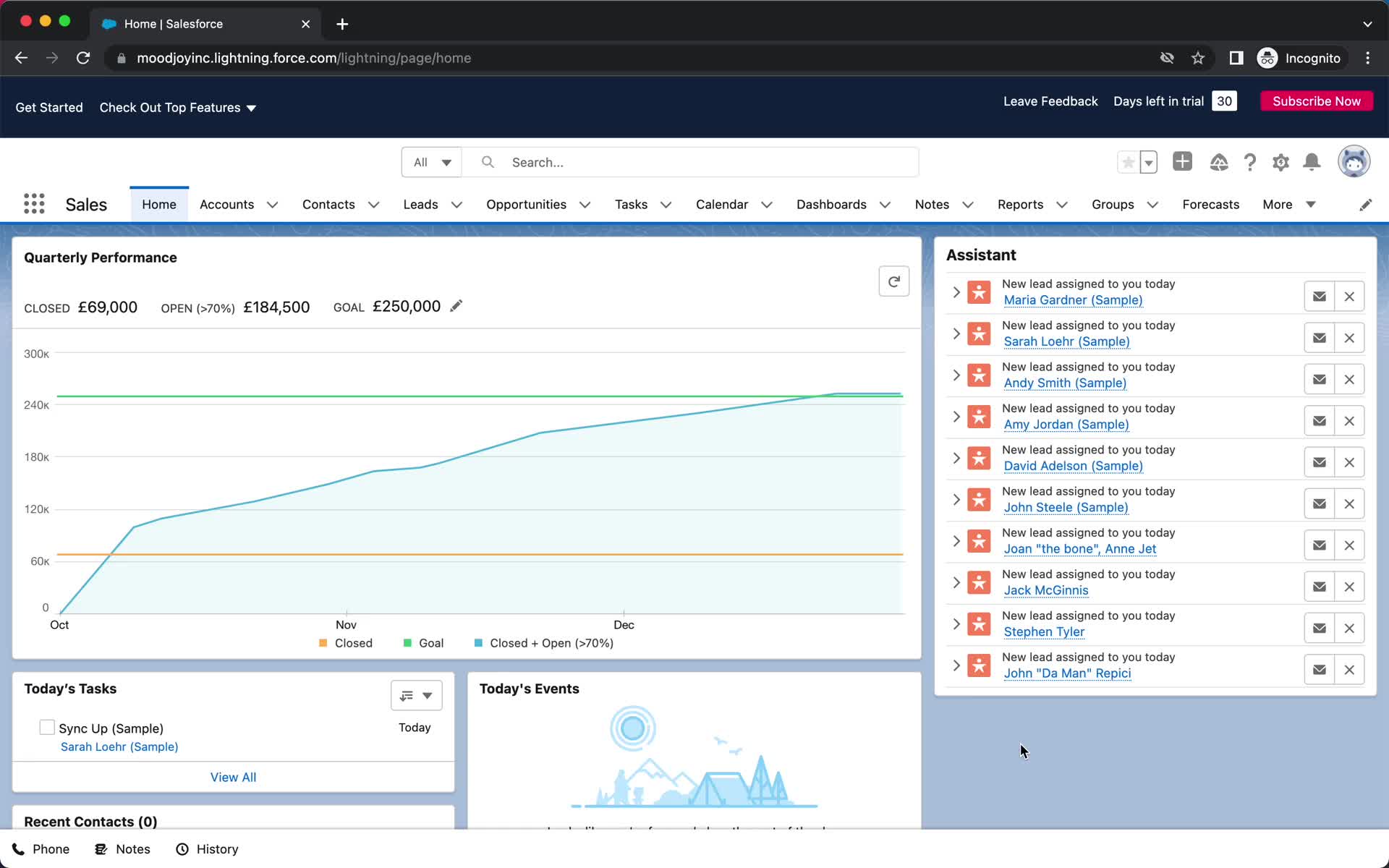Check the Sync Up (Sample) task checkbox
The height and width of the screenshot is (868, 1389).
tap(47, 727)
